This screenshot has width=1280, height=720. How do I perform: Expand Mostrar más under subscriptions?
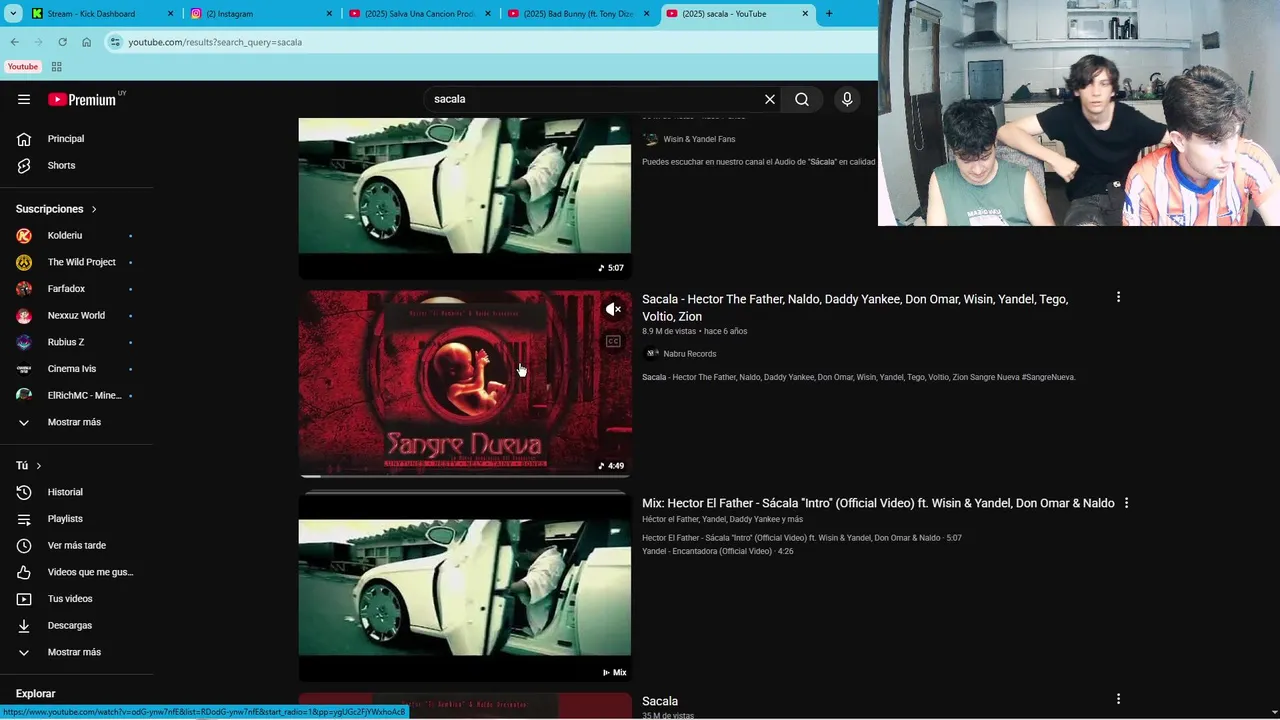click(76, 422)
